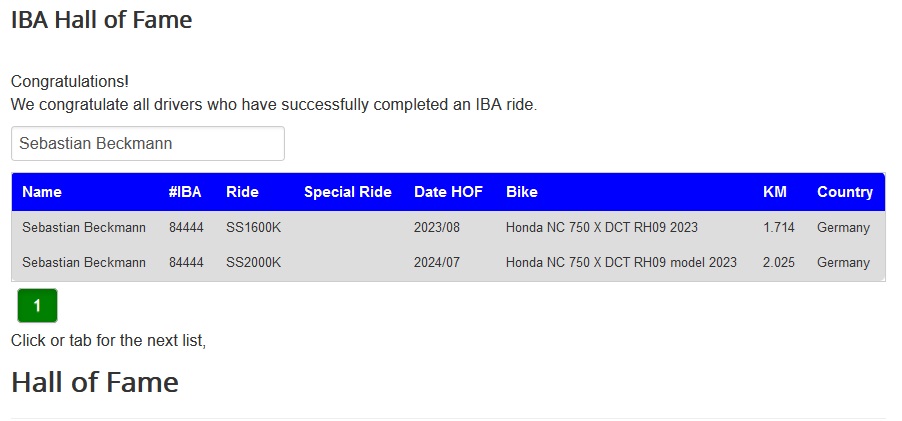Click the Special Ride column header
The width and height of the screenshot is (902, 421).
[347, 192]
